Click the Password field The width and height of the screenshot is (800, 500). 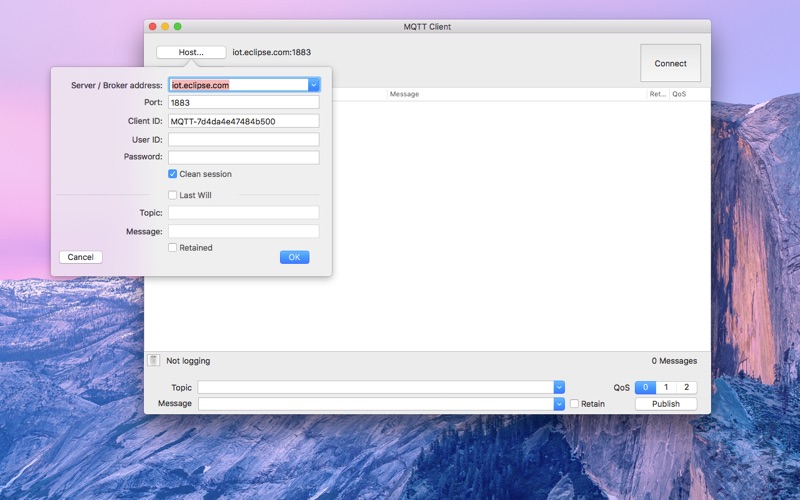(x=244, y=157)
